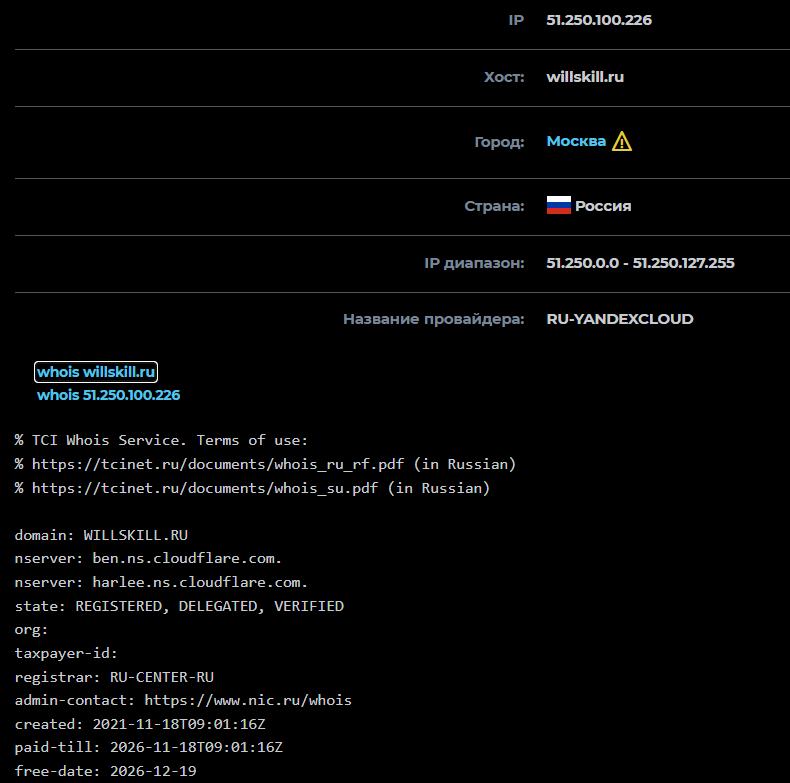The image size is (790, 783).
Task: Click the nserver harlee.ns.cloudflare.com line
Action: click(x=161, y=582)
